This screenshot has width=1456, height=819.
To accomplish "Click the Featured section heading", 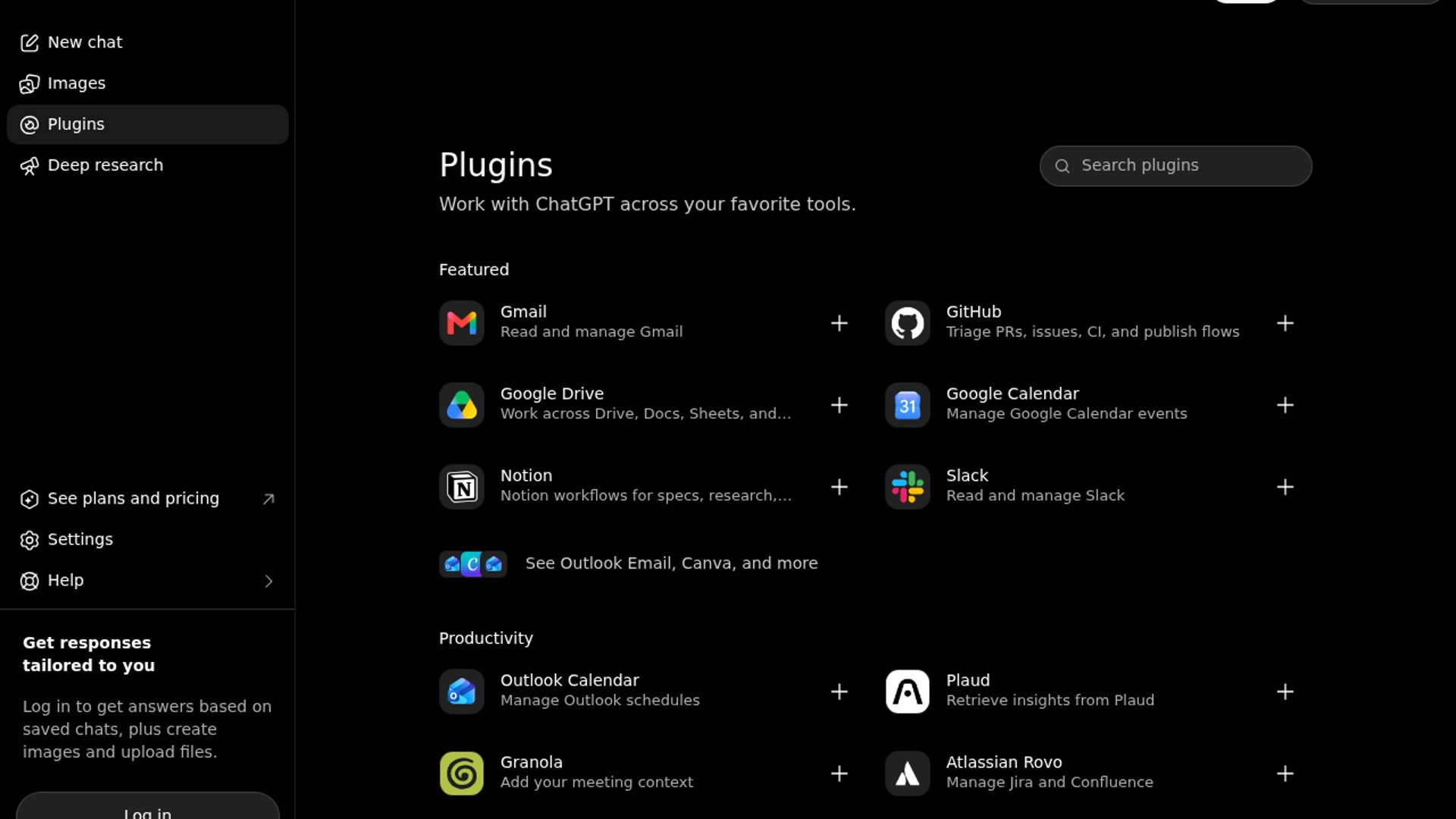I will click(x=474, y=270).
